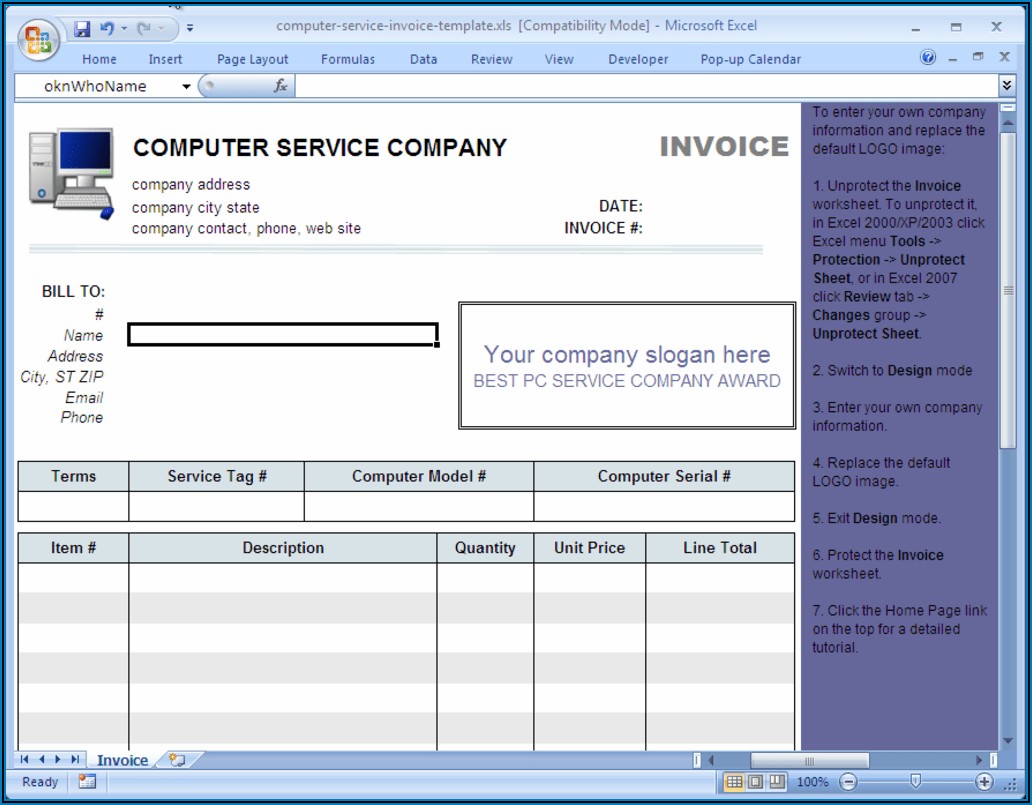Viewport: 1032px width, 805px height.
Task: Click the Office Button orb
Action: pyautogui.click(x=39, y=41)
